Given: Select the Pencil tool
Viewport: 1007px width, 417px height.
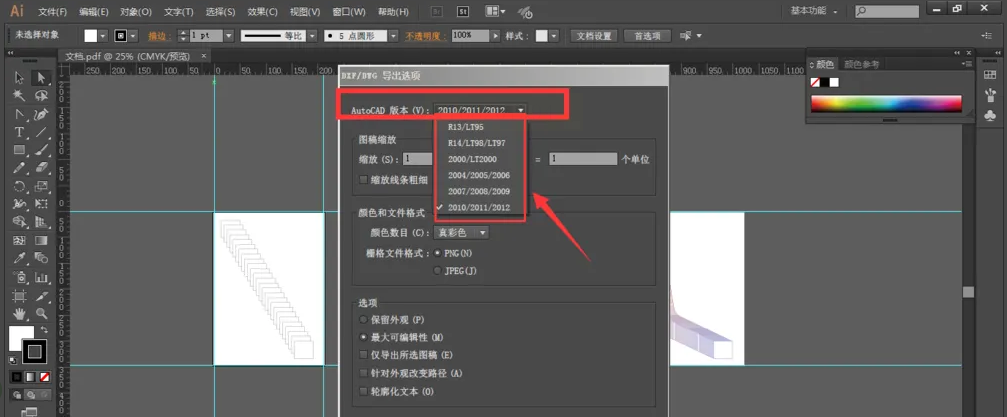Looking at the screenshot, I should (20, 168).
